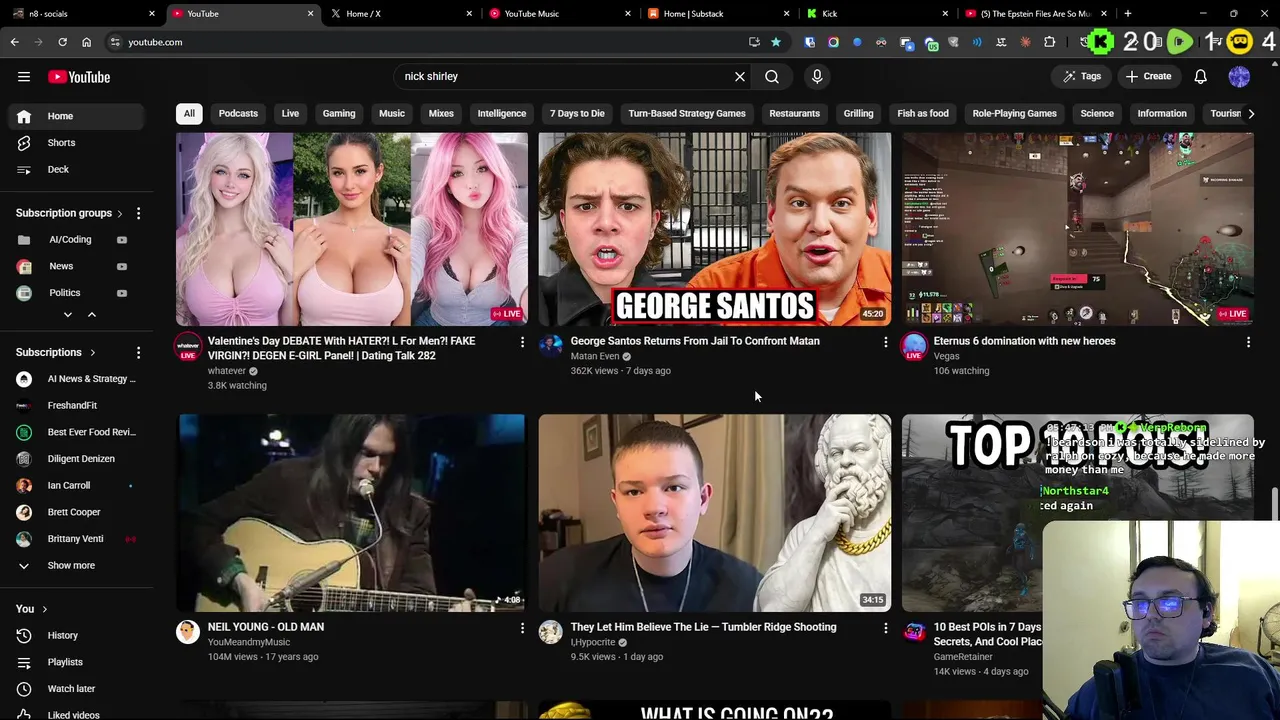Click the install app icon in address bar
This screenshot has height=720, width=1280.
754,42
